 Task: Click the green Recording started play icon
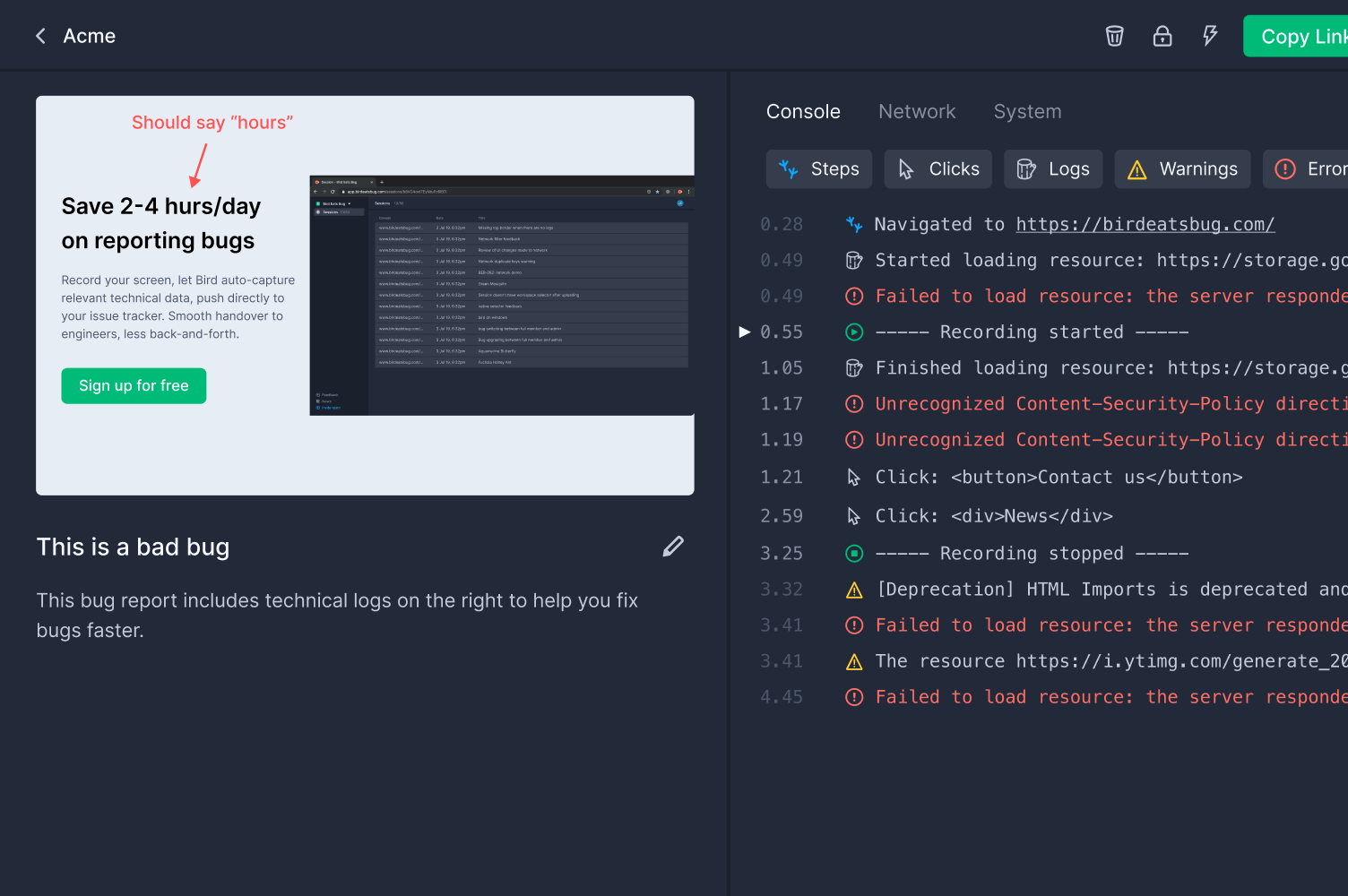tap(854, 332)
